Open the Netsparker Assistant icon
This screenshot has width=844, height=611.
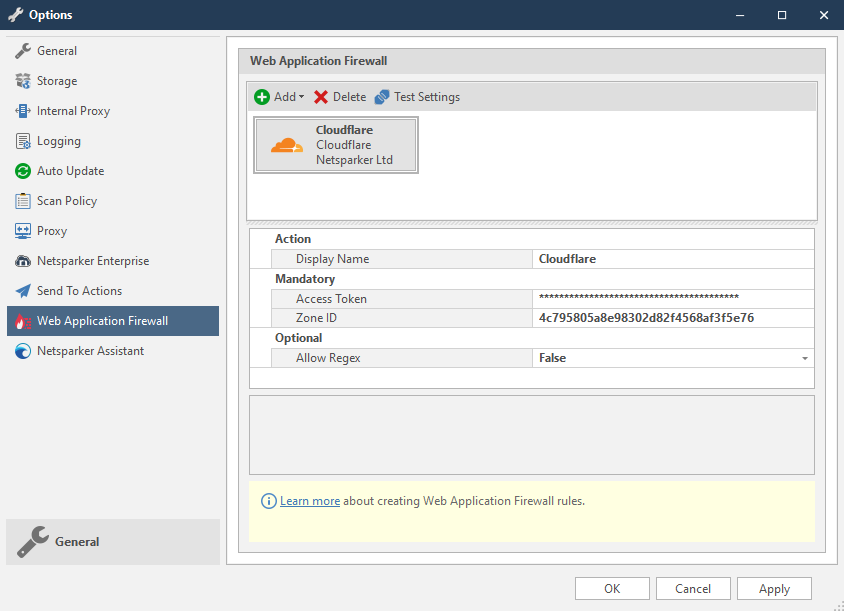23,351
